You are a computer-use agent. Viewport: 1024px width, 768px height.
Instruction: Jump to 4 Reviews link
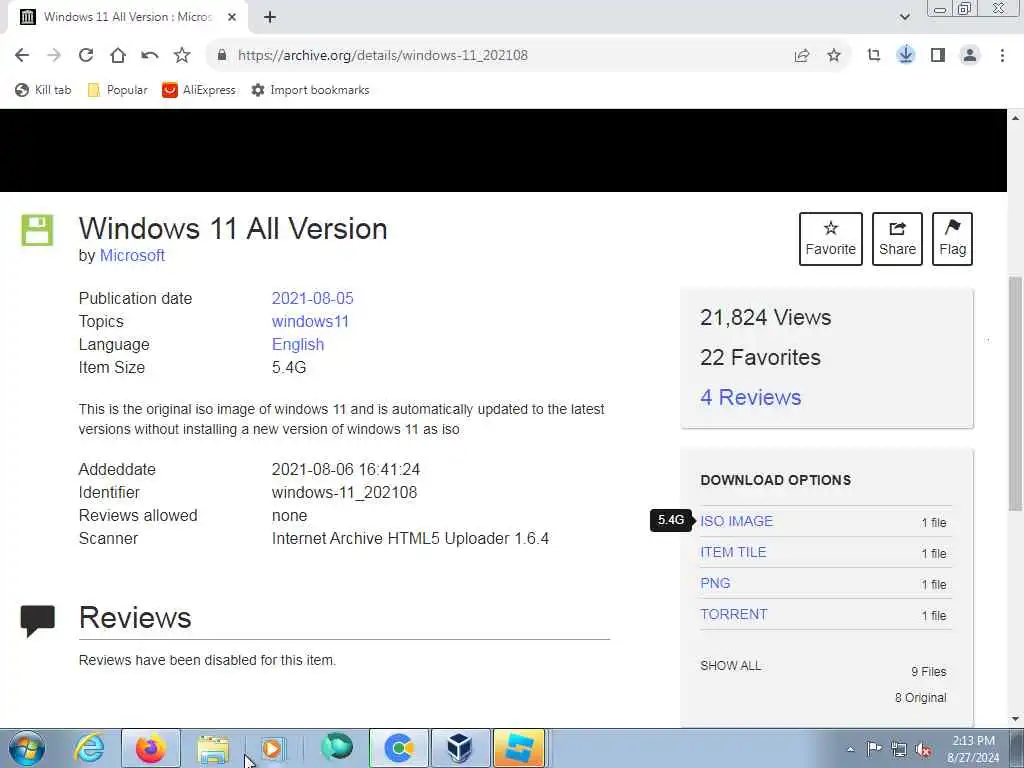coord(750,397)
